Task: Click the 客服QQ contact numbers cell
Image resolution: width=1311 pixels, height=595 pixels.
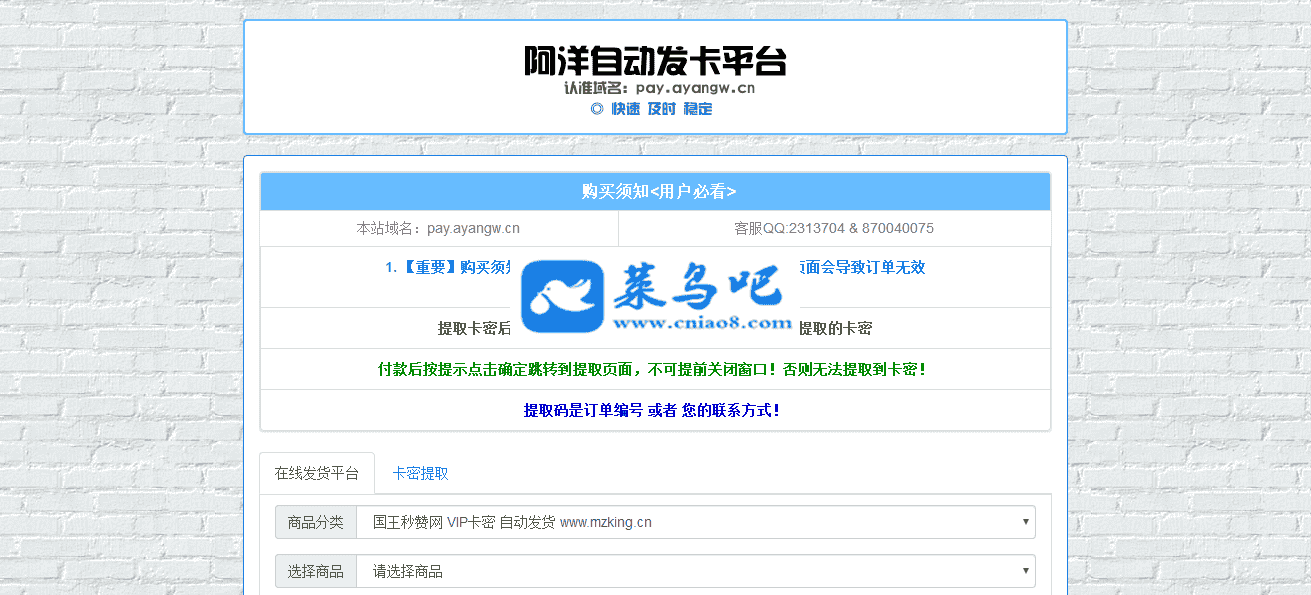Action: click(834, 228)
